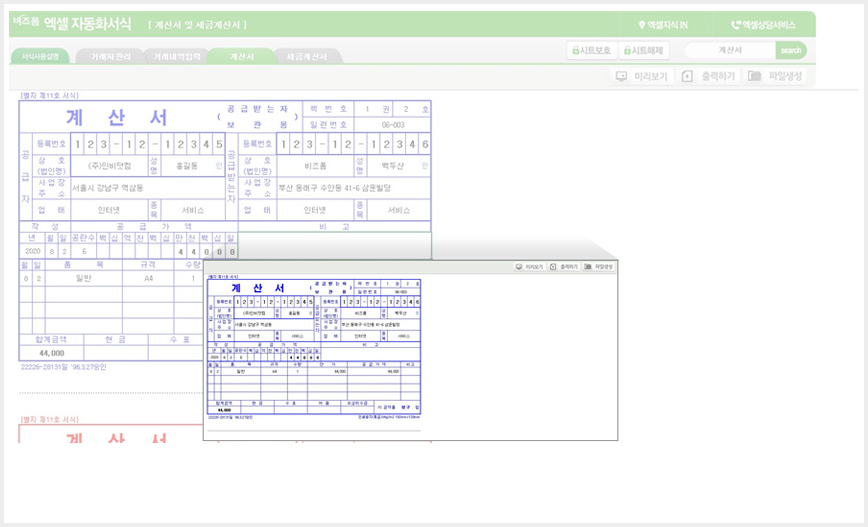Select the serial number cell 06-003

tap(392, 125)
